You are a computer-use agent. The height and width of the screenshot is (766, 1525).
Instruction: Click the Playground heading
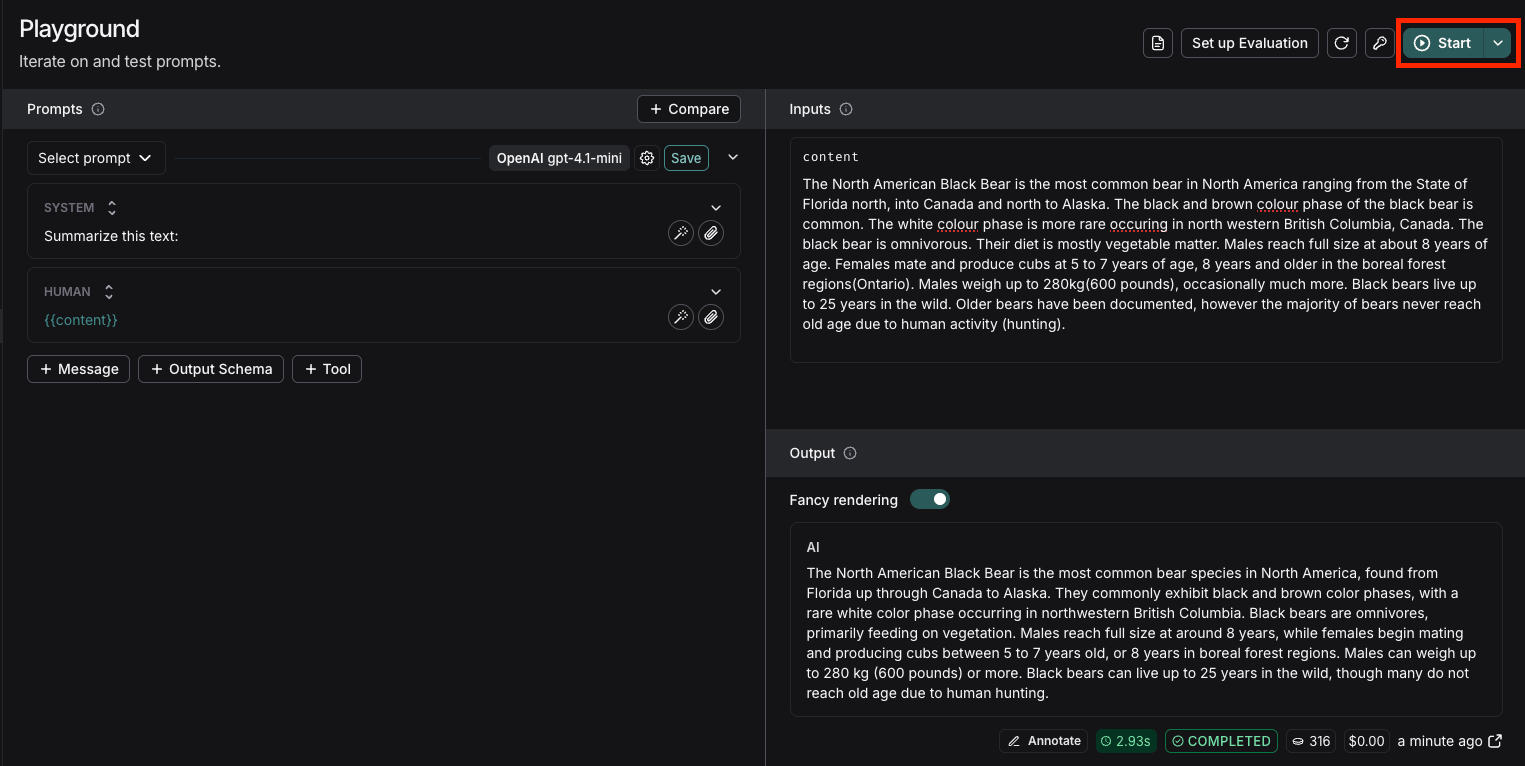point(80,29)
